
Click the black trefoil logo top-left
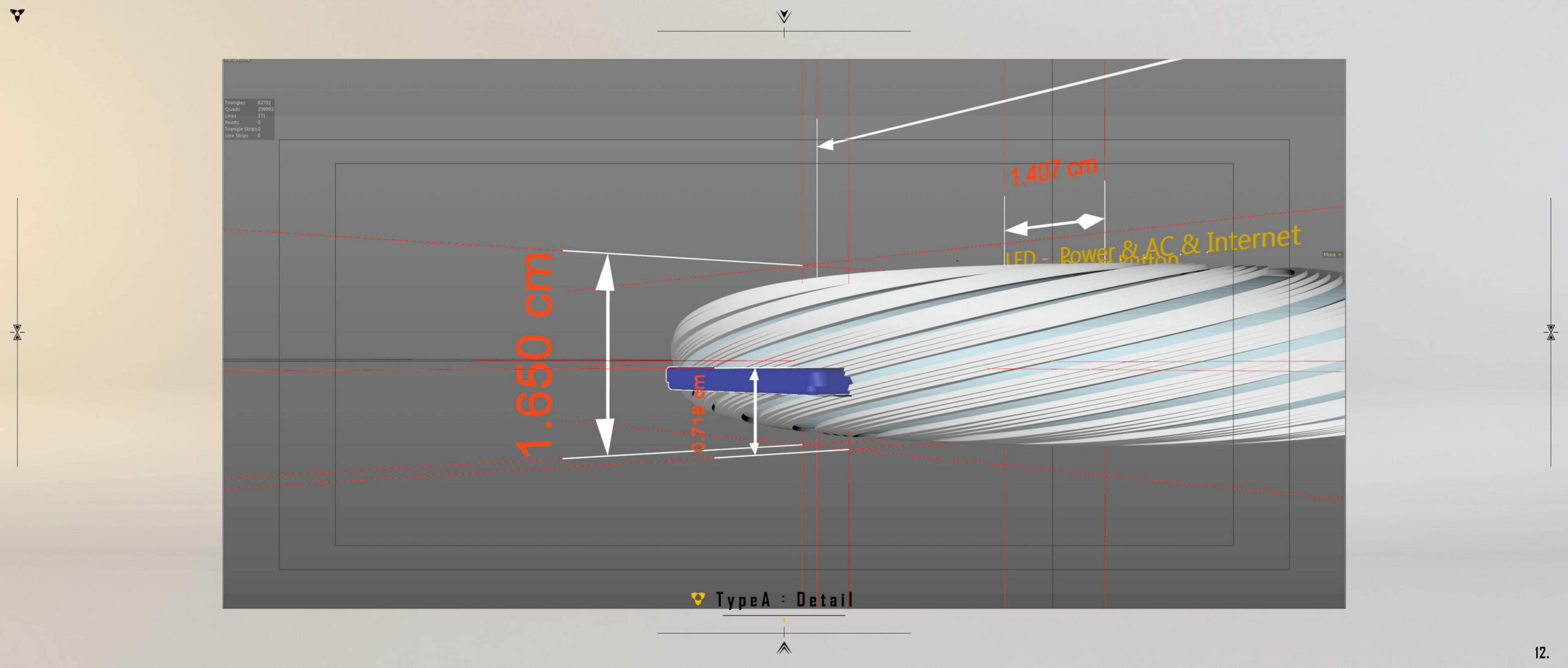[18, 15]
